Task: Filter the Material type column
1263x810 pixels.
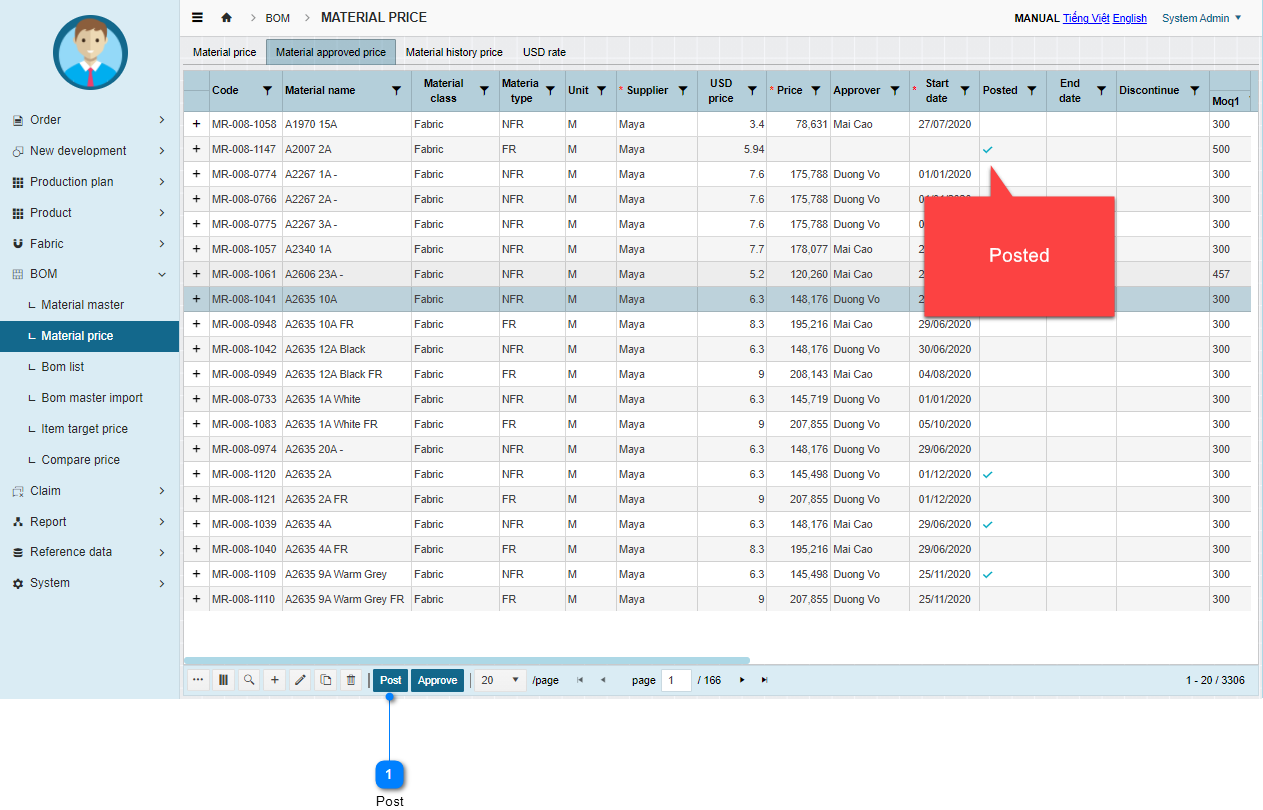Action: coord(550,90)
